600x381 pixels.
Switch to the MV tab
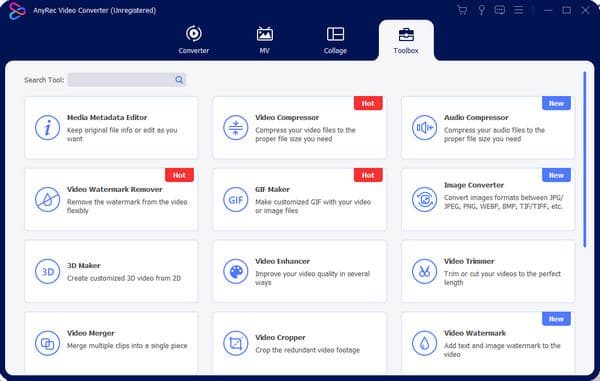tap(264, 40)
